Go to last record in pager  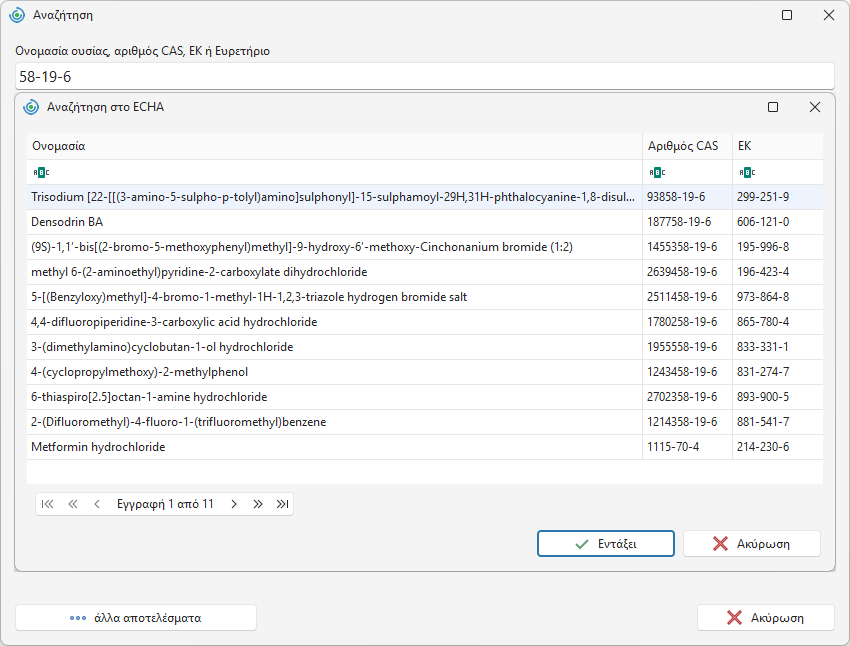pos(282,504)
